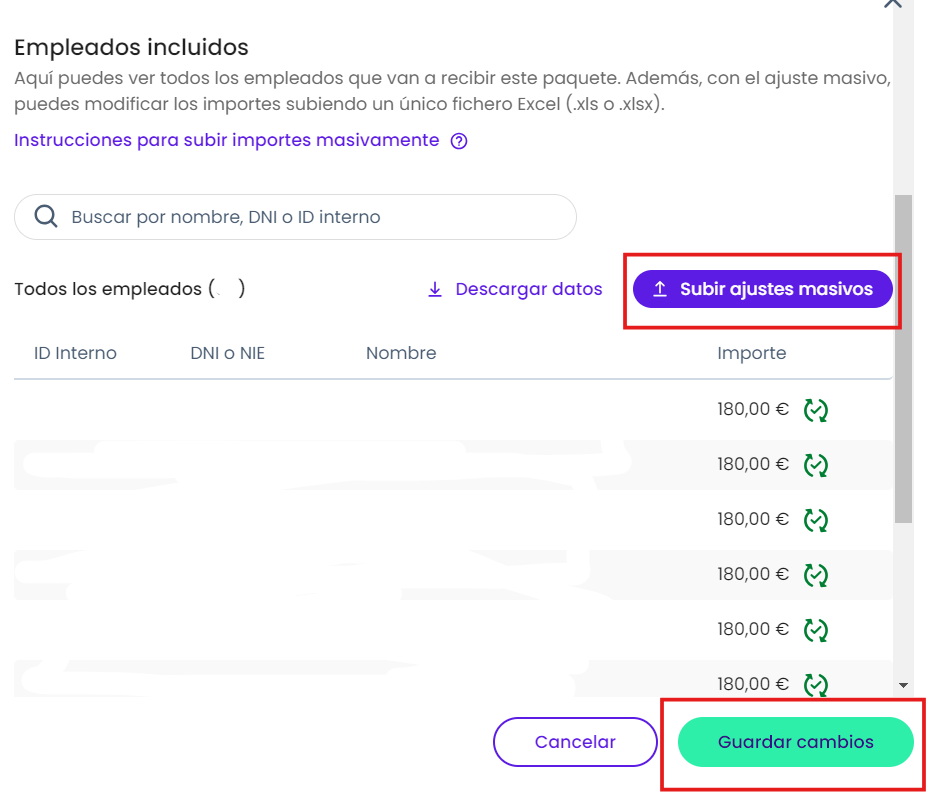Click the magnifying glass search icon

coord(45,217)
